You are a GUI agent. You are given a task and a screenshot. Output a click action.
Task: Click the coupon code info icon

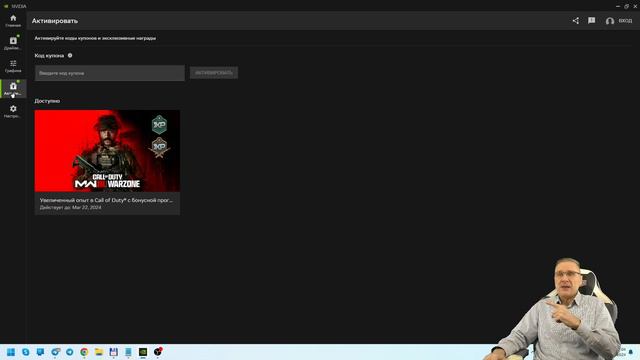point(70,55)
